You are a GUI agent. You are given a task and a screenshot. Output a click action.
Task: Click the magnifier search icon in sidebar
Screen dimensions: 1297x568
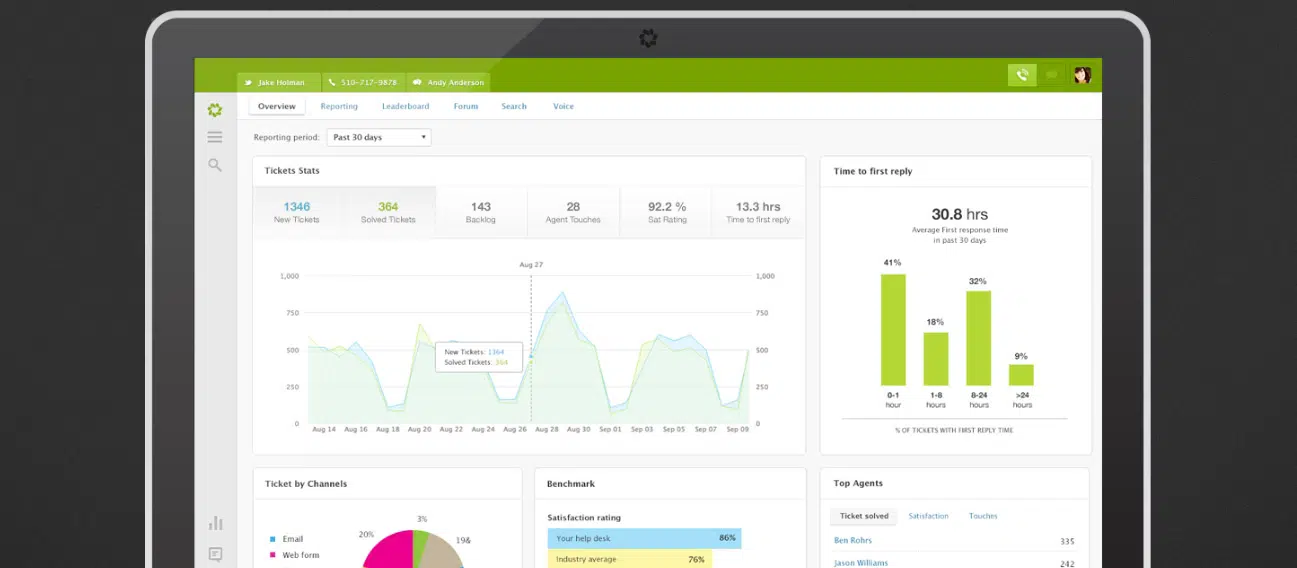215,165
